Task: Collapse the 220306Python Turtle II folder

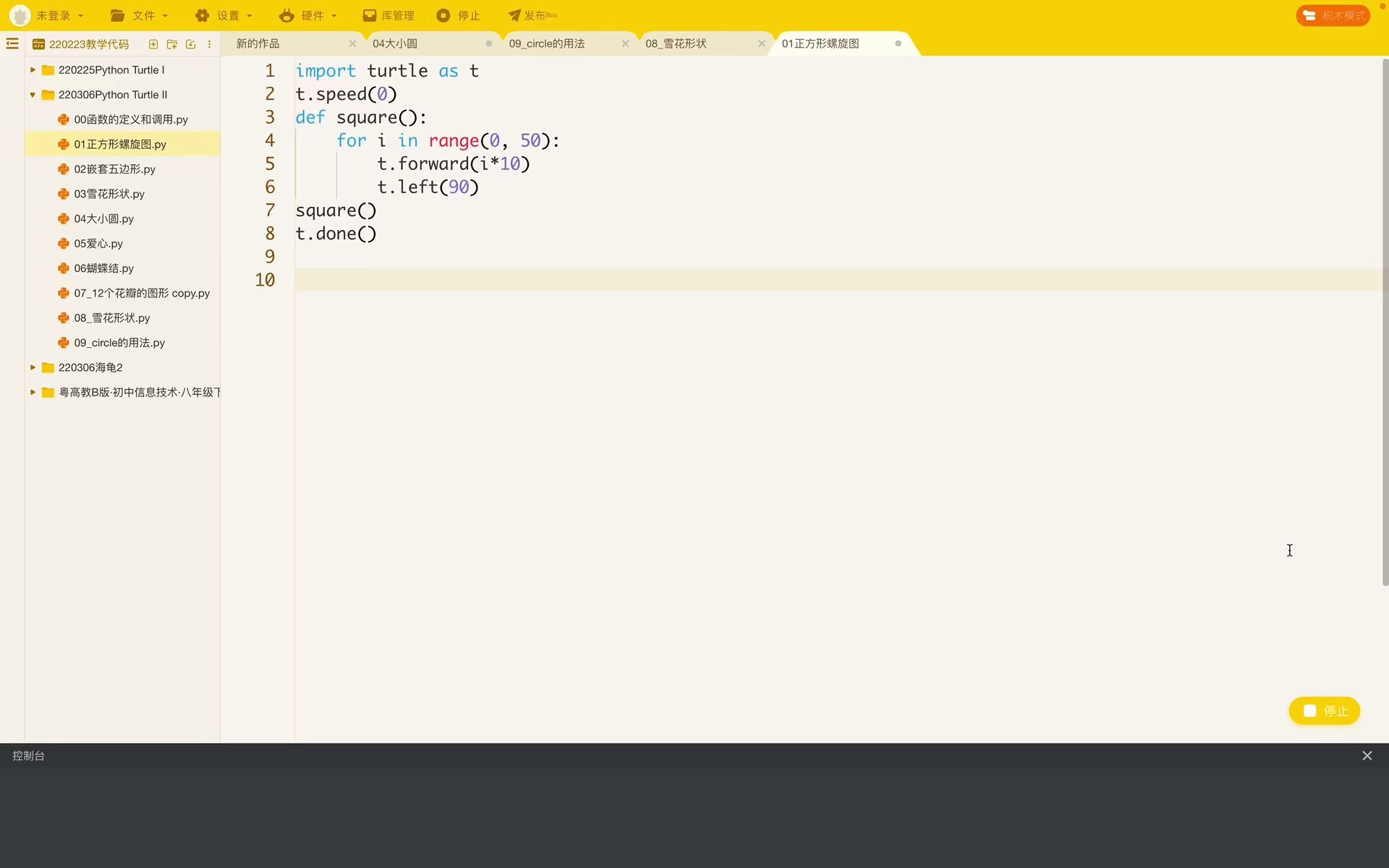Action: pos(33,95)
